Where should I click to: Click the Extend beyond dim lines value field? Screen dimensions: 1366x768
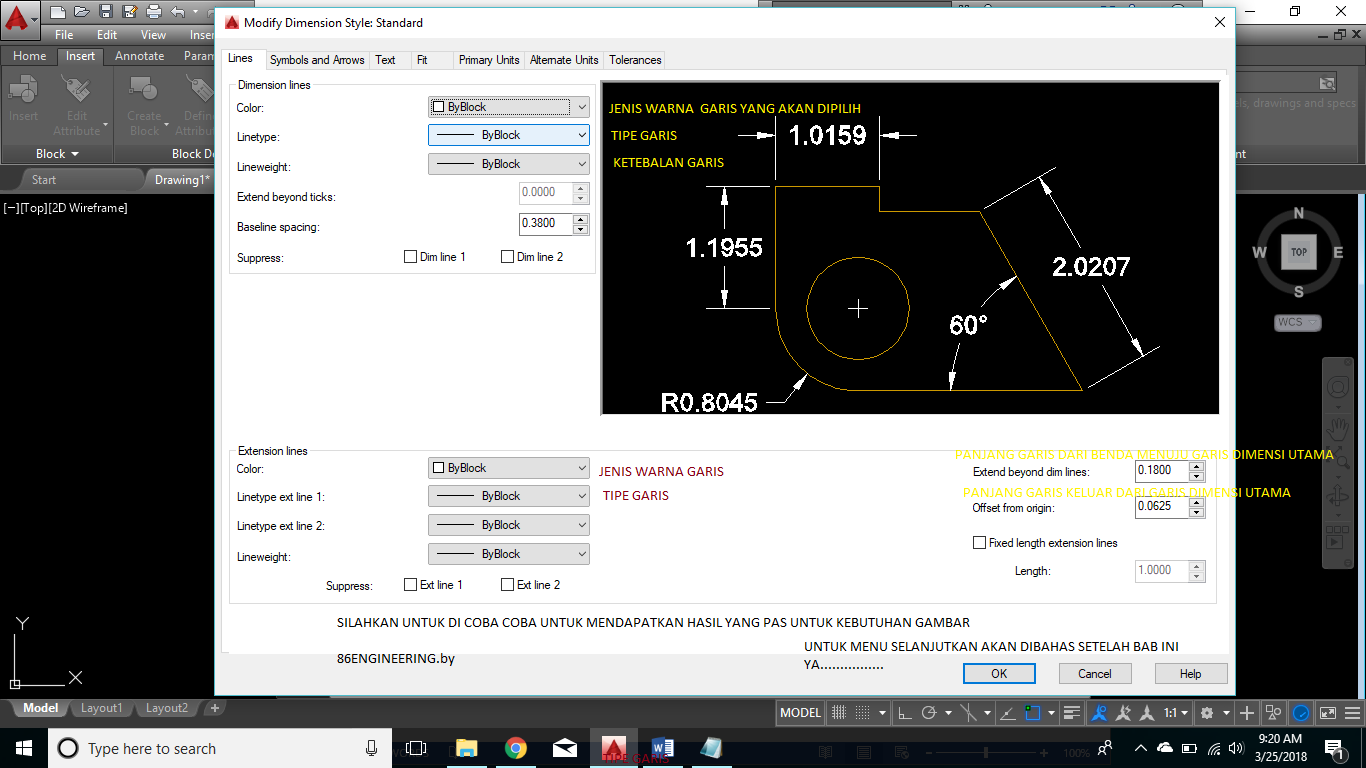click(x=1162, y=471)
